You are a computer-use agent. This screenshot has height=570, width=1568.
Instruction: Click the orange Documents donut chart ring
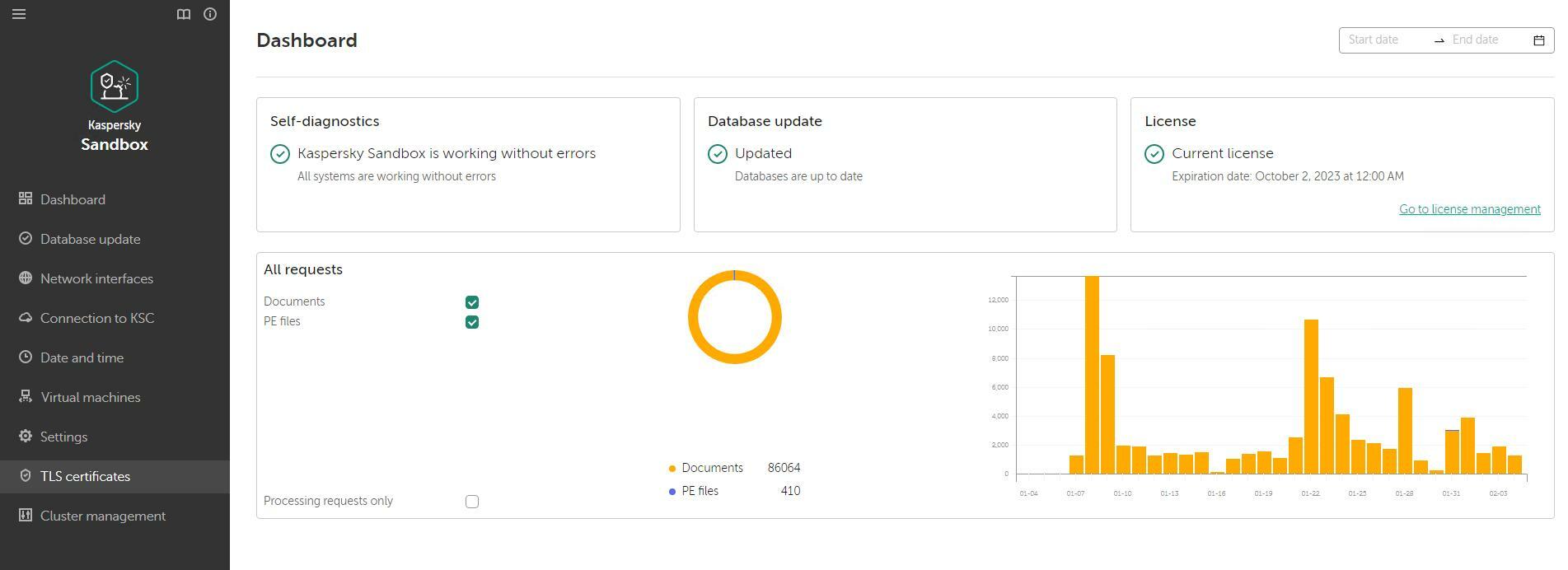pos(694,317)
